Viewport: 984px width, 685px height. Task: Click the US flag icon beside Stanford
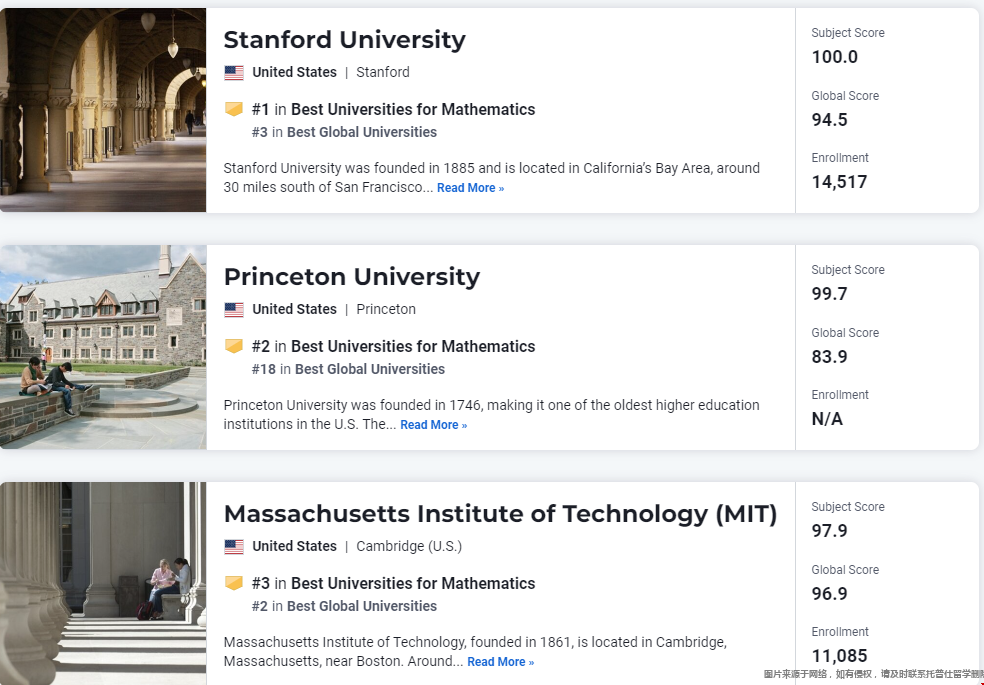pyautogui.click(x=234, y=73)
